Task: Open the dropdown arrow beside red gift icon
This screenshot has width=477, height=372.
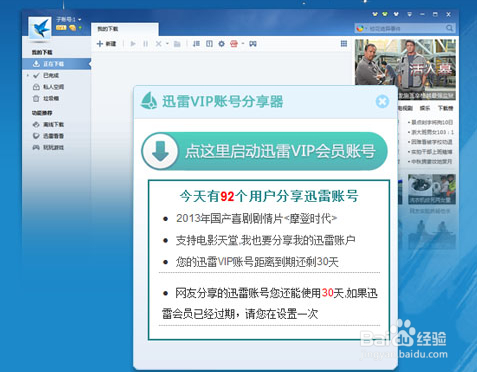Action: [243, 44]
